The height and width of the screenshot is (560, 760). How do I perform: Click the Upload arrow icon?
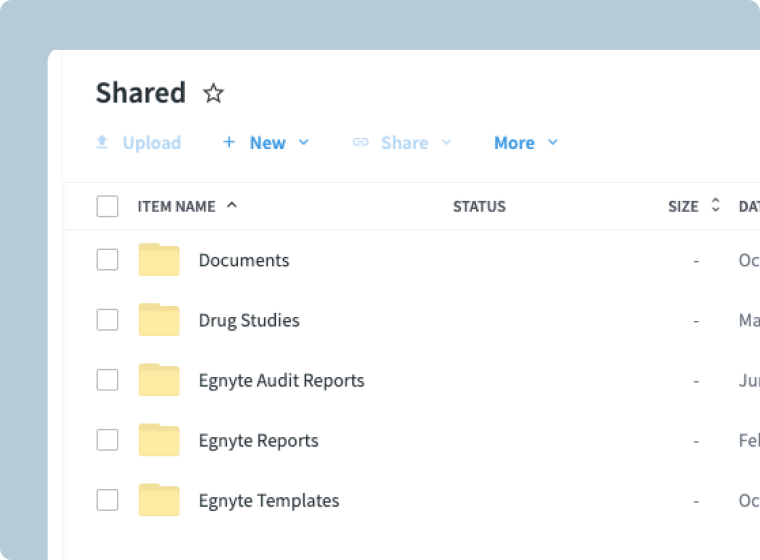(102, 143)
